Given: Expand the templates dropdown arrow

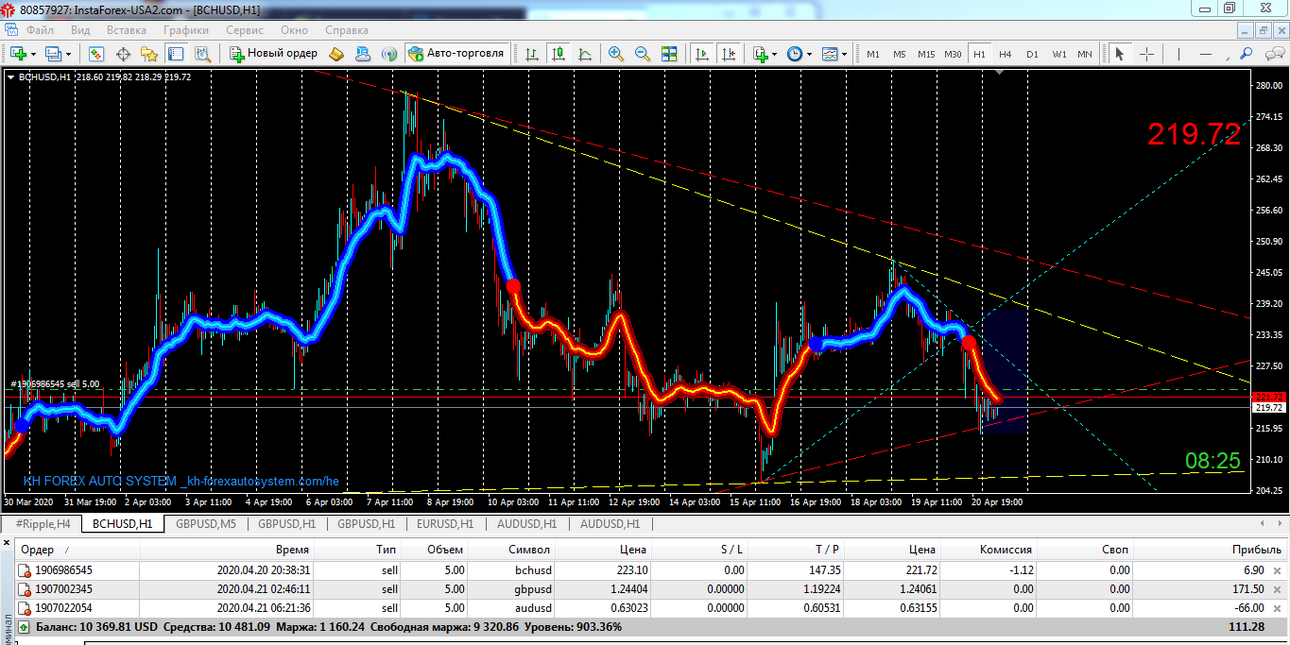Looking at the screenshot, I should (x=845, y=53).
